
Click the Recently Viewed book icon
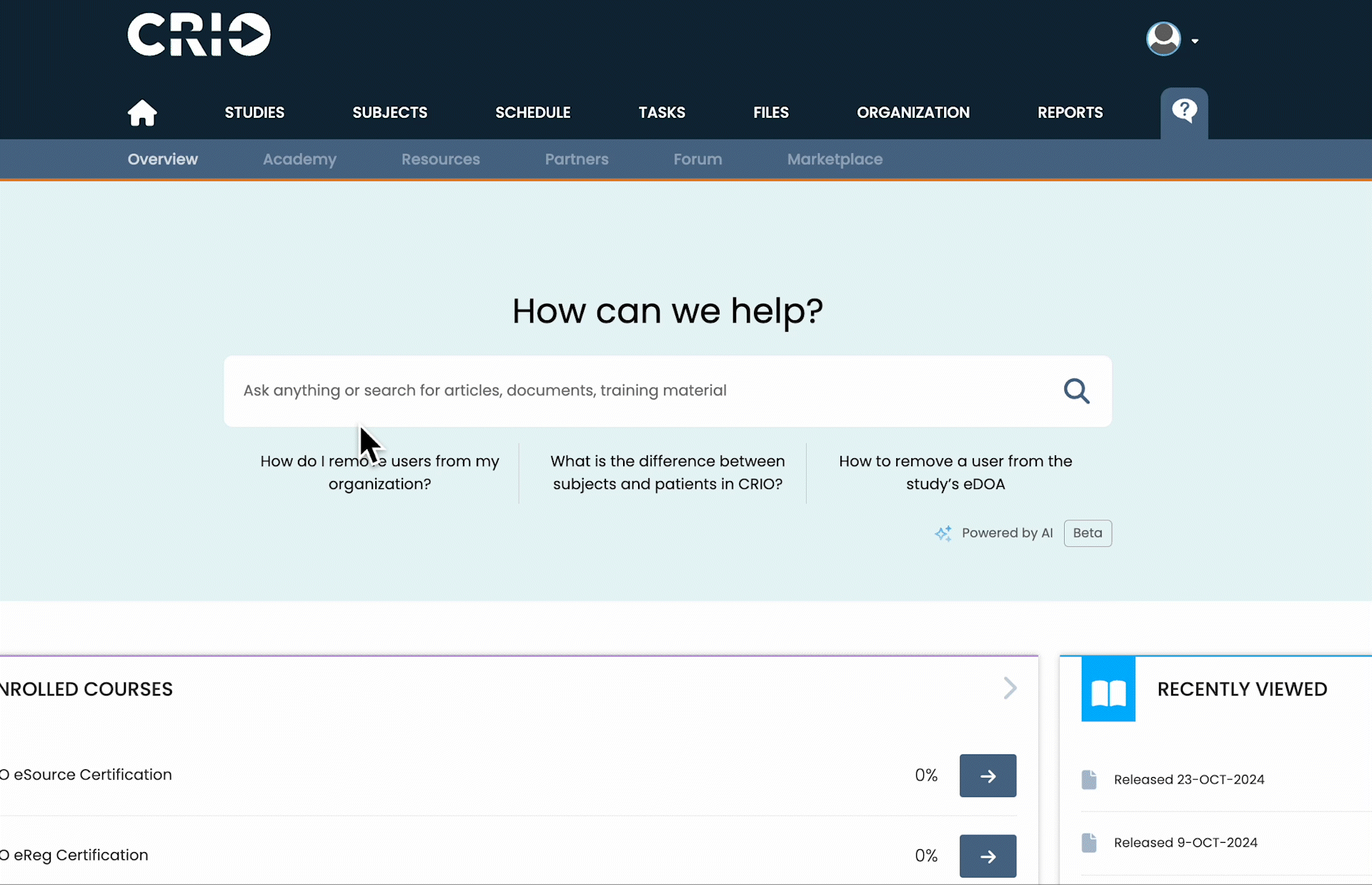[x=1108, y=689]
